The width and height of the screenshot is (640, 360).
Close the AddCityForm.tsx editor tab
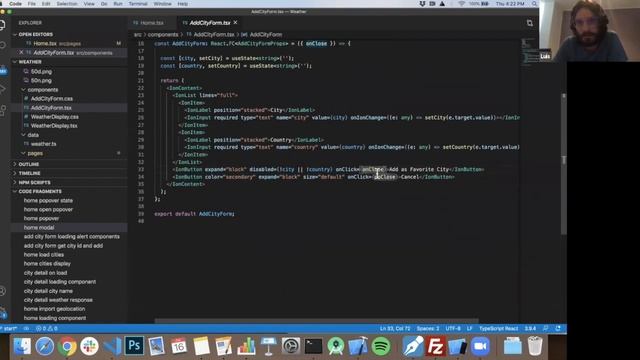point(236,23)
